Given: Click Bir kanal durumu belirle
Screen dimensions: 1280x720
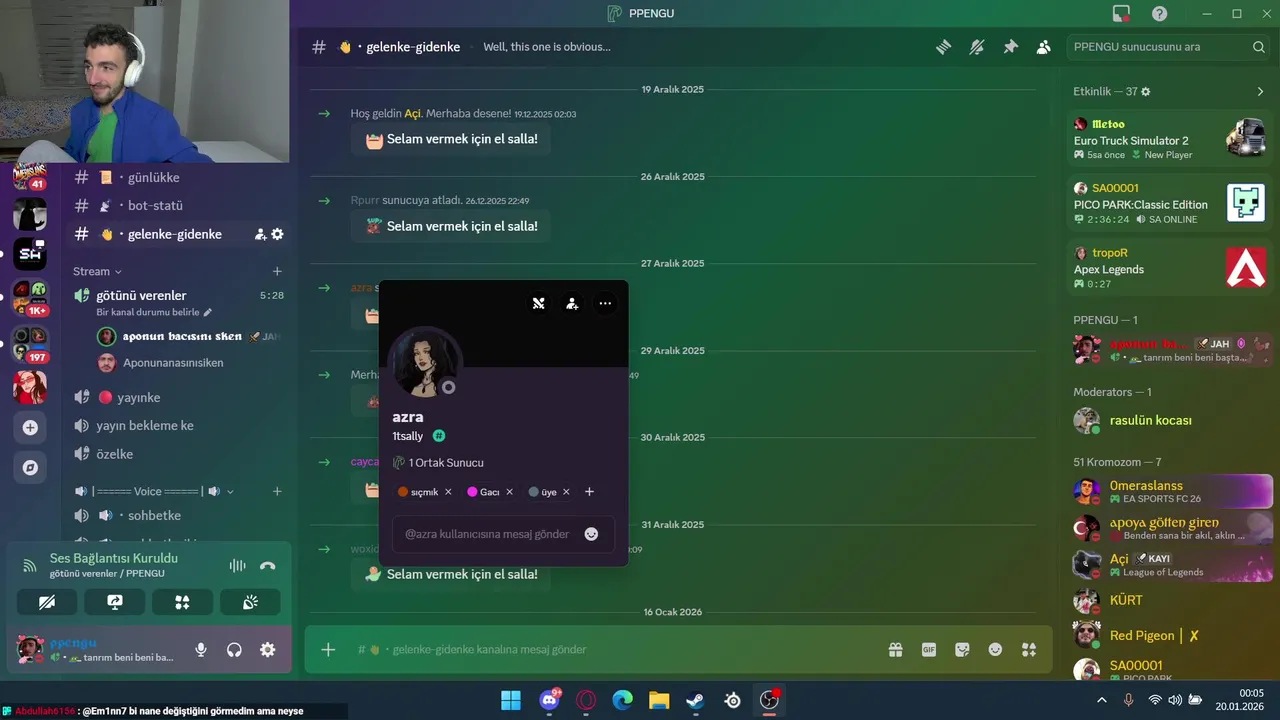Looking at the screenshot, I should (154, 312).
